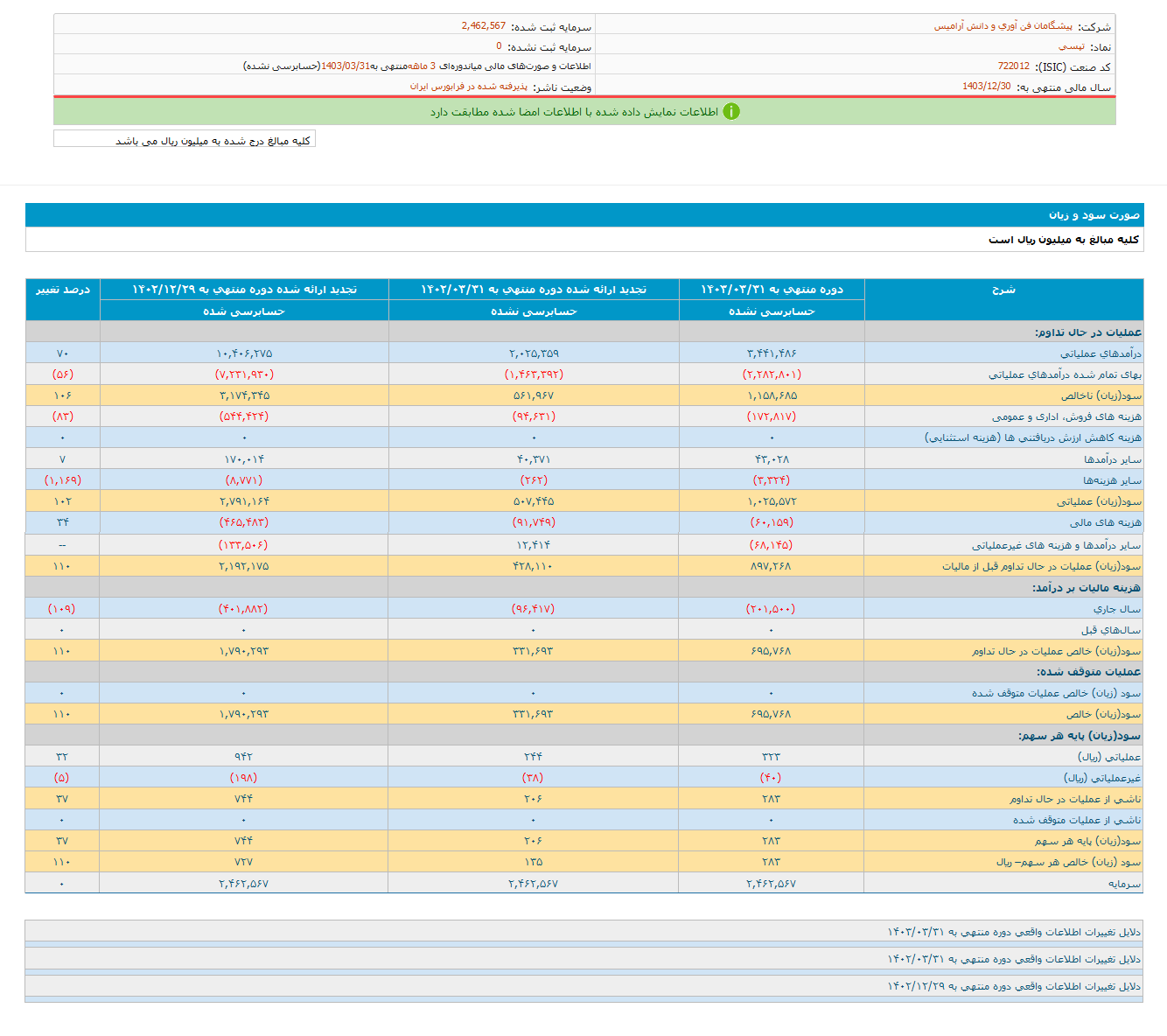Click column header for period ending ۱۴۰۲/۱۲/۲۹
This screenshot has width=1167, height=1036.
tap(244, 290)
